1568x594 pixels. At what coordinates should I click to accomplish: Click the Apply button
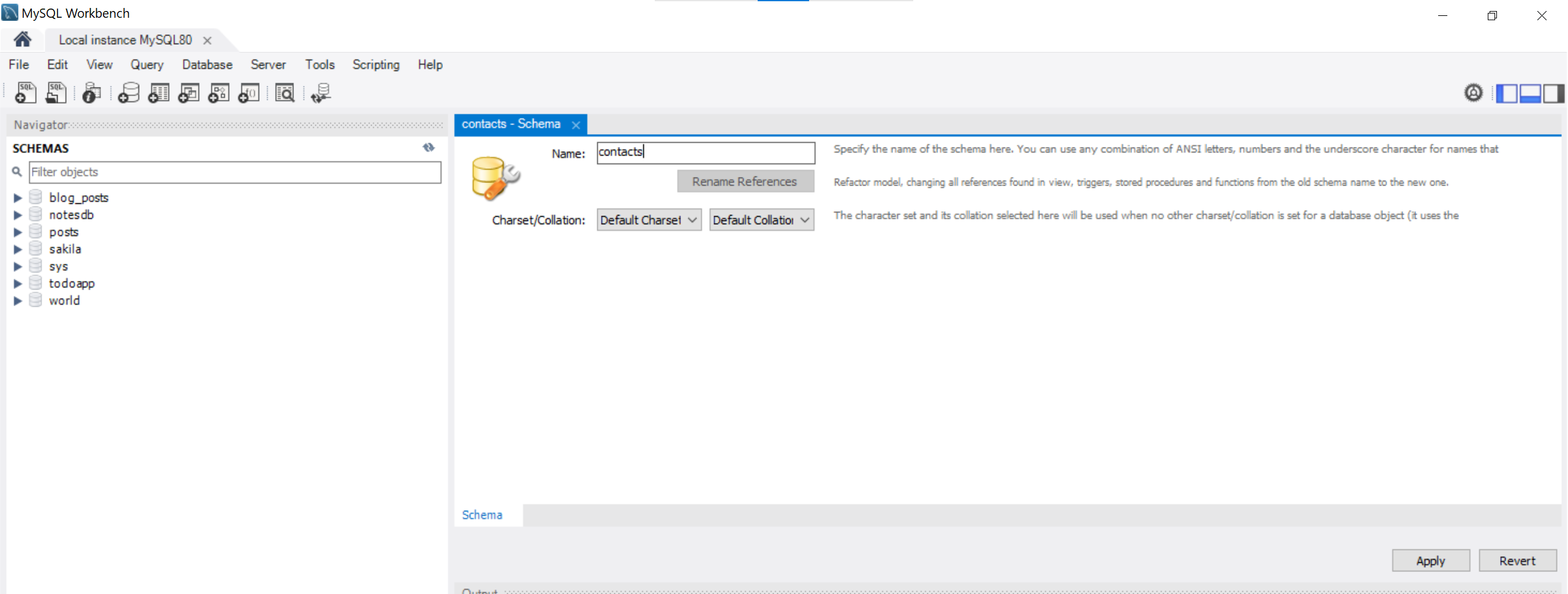pos(1431,560)
